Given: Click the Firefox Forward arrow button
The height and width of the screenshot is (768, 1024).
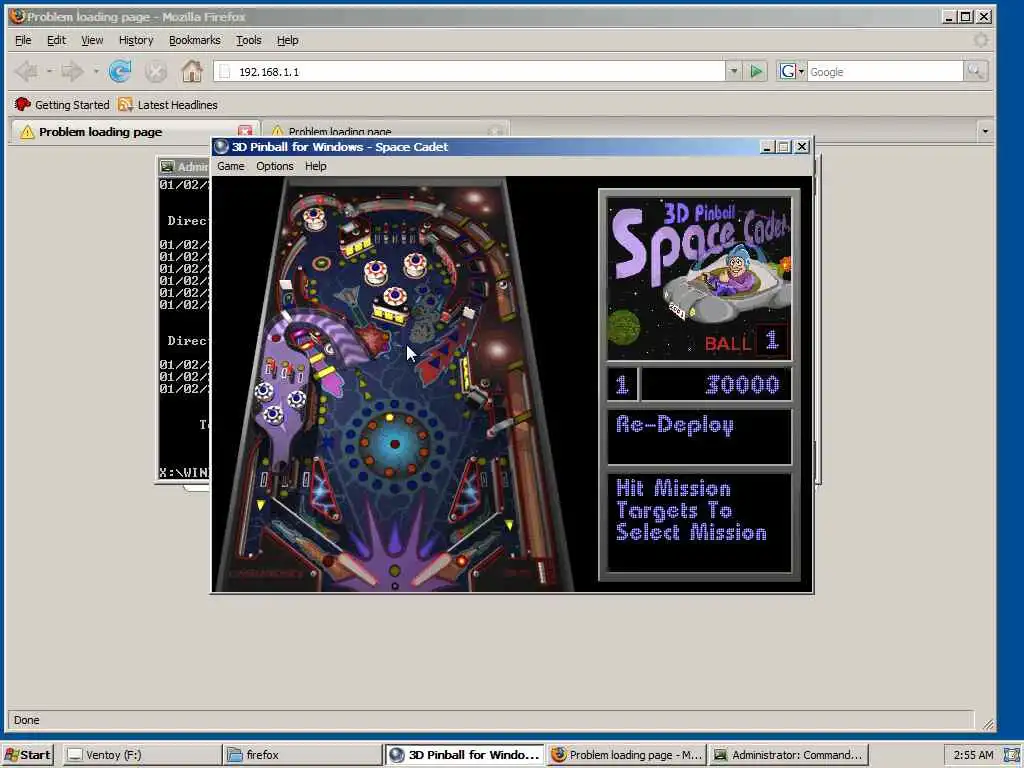Looking at the screenshot, I should [x=72, y=71].
